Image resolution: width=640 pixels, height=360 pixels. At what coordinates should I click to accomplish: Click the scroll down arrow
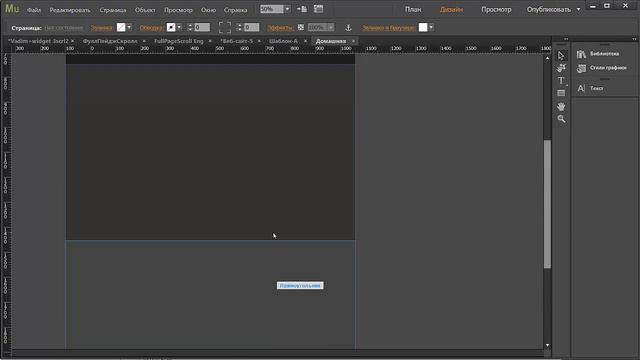click(547, 345)
